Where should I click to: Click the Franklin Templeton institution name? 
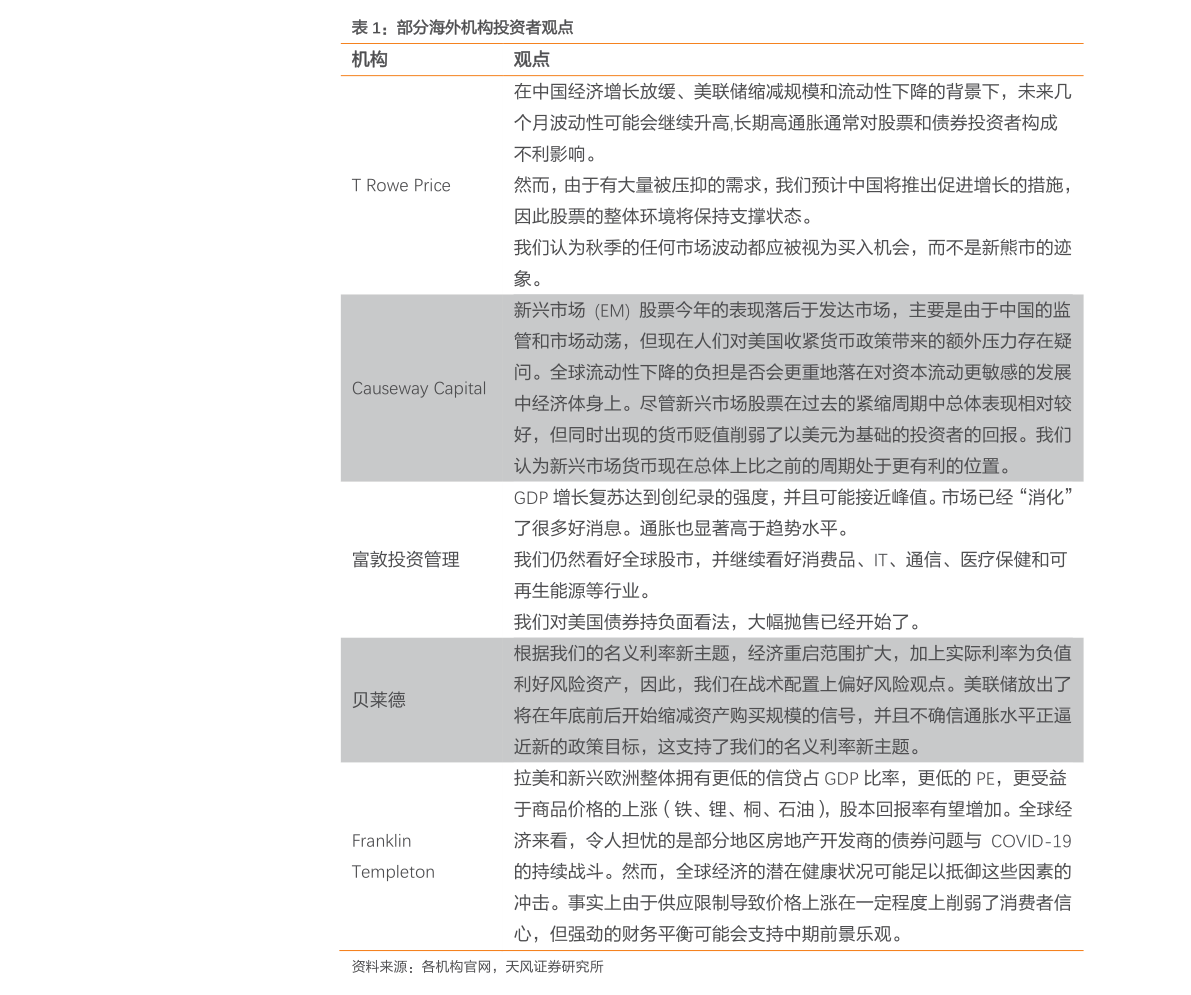[x=393, y=856]
